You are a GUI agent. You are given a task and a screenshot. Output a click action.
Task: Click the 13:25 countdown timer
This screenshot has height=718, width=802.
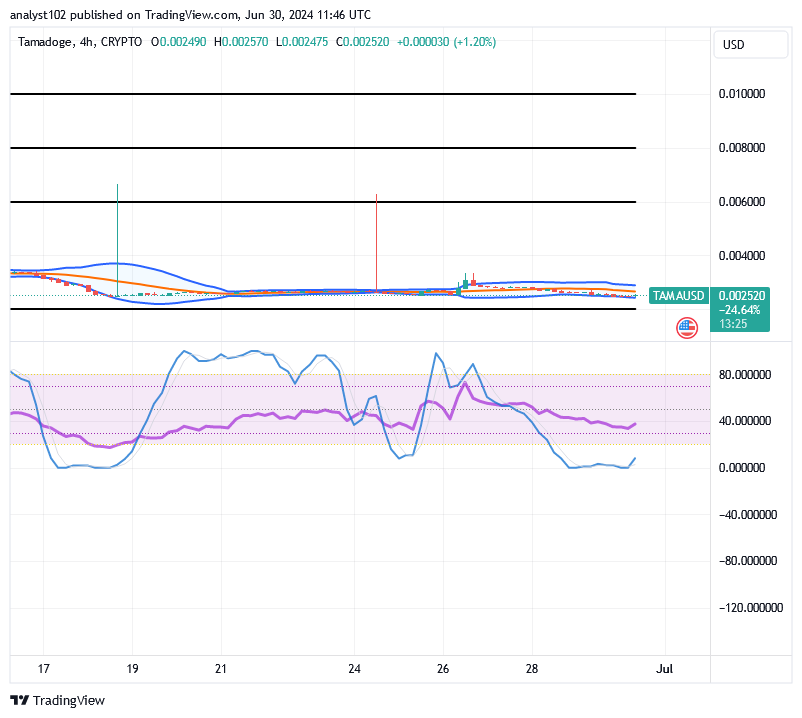tap(733, 324)
